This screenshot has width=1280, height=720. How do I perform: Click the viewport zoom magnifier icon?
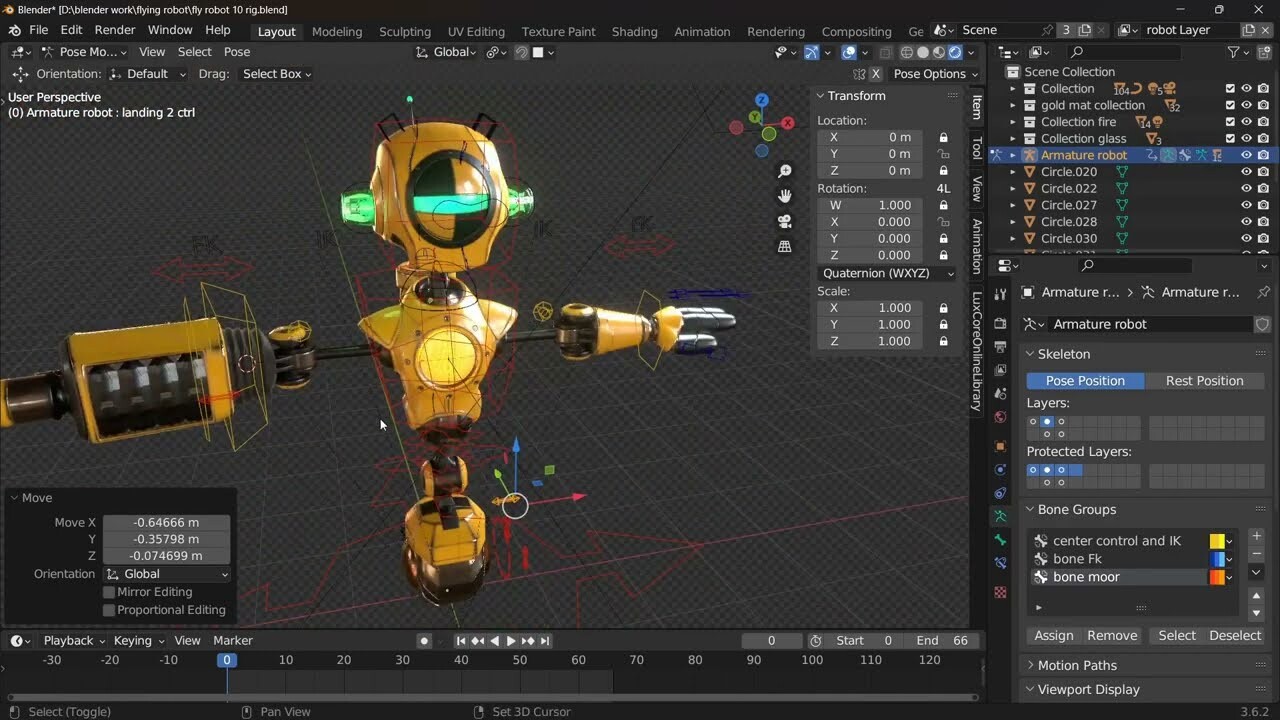click(785, 171)
